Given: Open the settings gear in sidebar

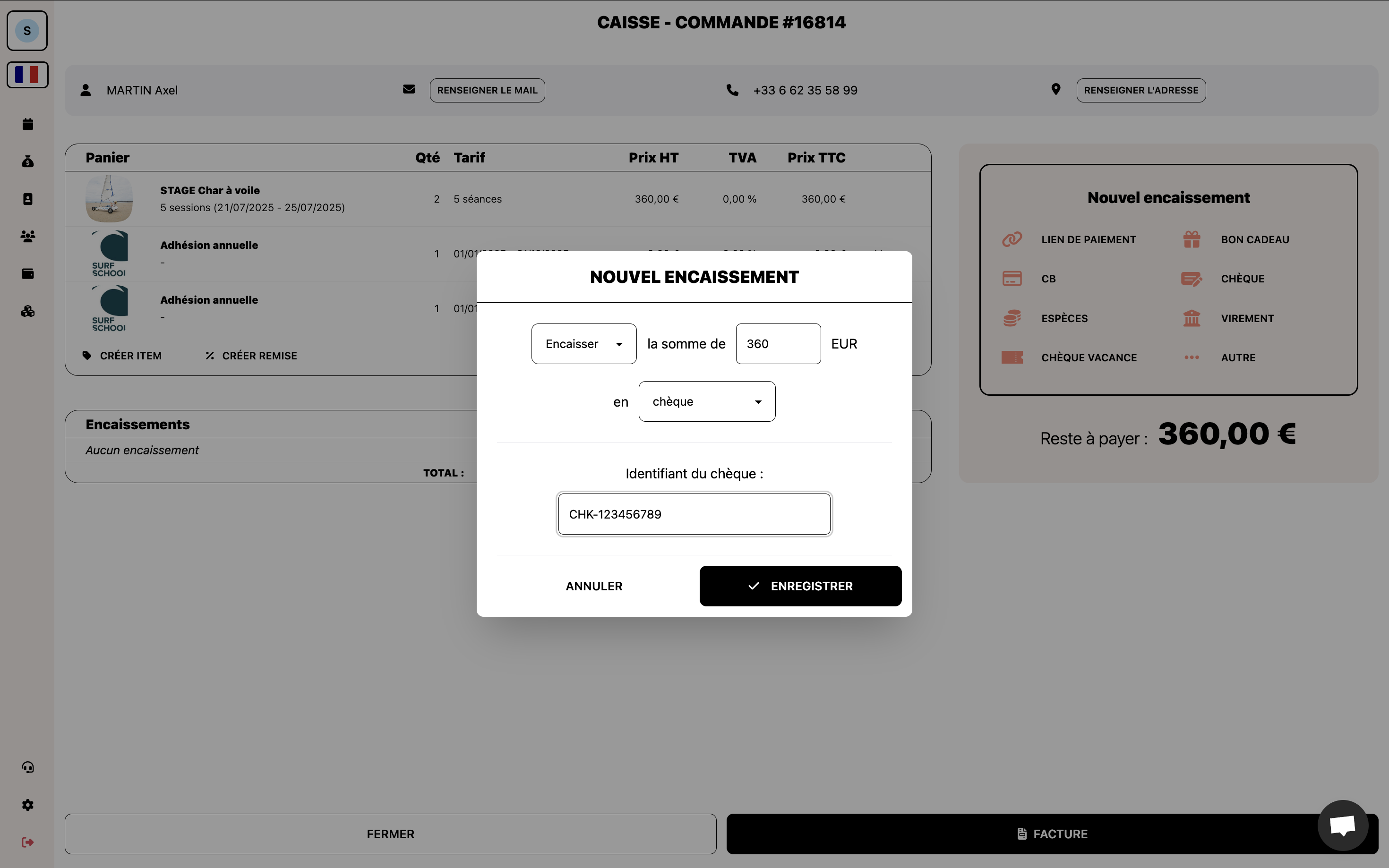Looking at the screenshot, I should (x=27, y=805).
